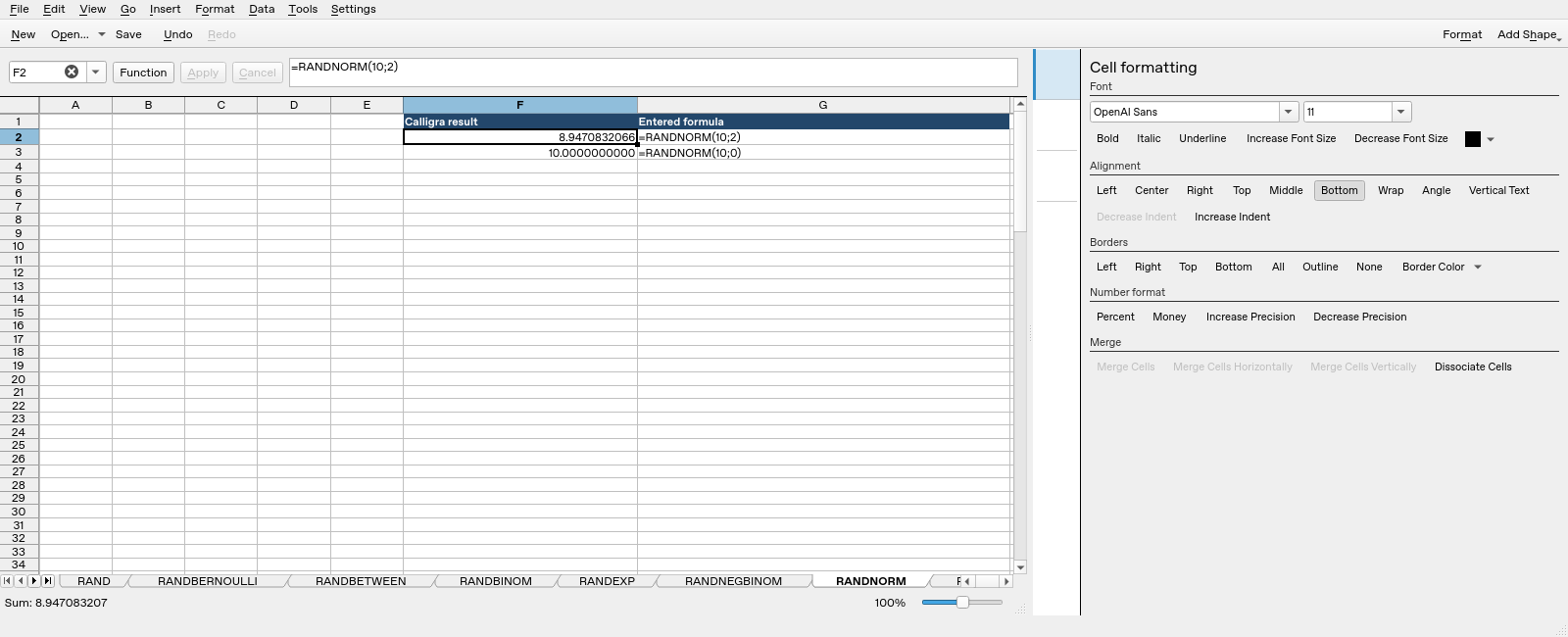The height and width of the screenshot is (637, 1568).
Task: Toggle Bold font formatting
Action: pos(1107,138)
